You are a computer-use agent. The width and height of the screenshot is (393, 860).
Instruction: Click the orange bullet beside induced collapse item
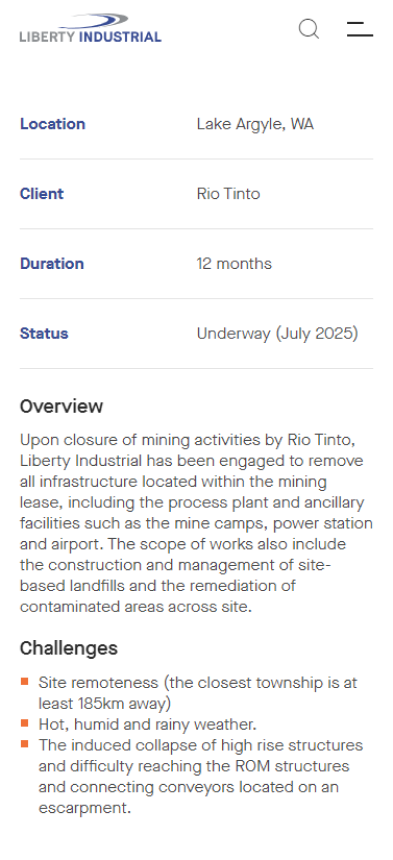25,744
